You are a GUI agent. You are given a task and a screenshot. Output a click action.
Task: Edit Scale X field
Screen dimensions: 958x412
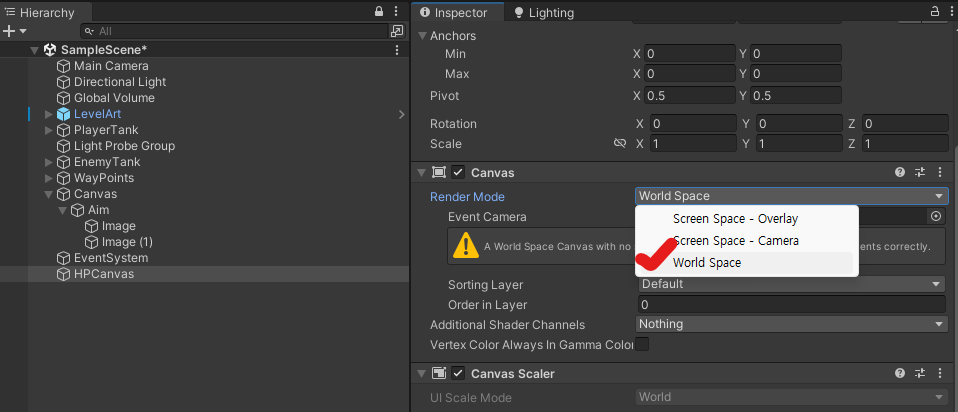[x=693, y=143]
